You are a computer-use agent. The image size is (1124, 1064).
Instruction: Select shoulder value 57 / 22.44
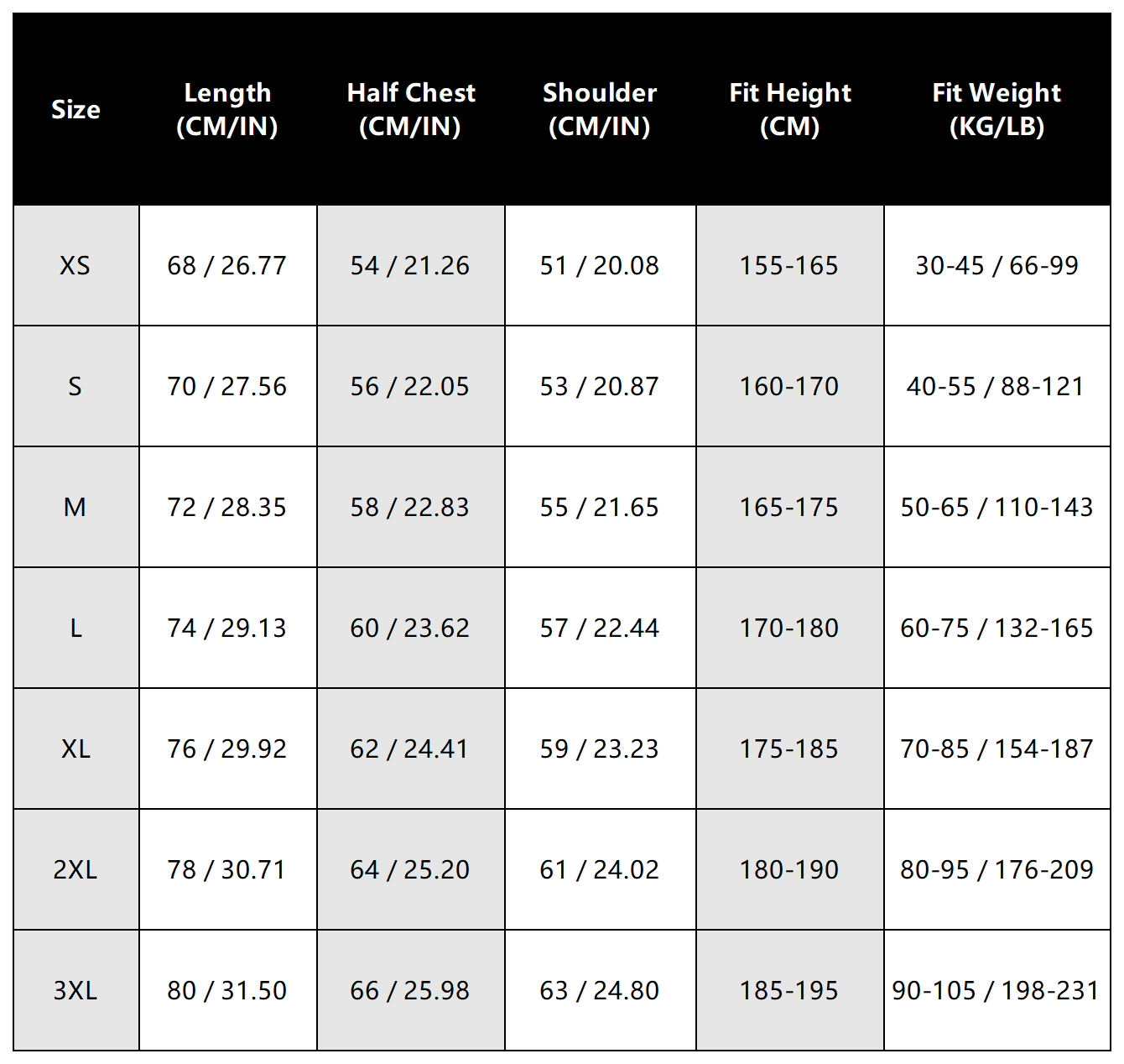pyautogui.click(x=600, y=628)
